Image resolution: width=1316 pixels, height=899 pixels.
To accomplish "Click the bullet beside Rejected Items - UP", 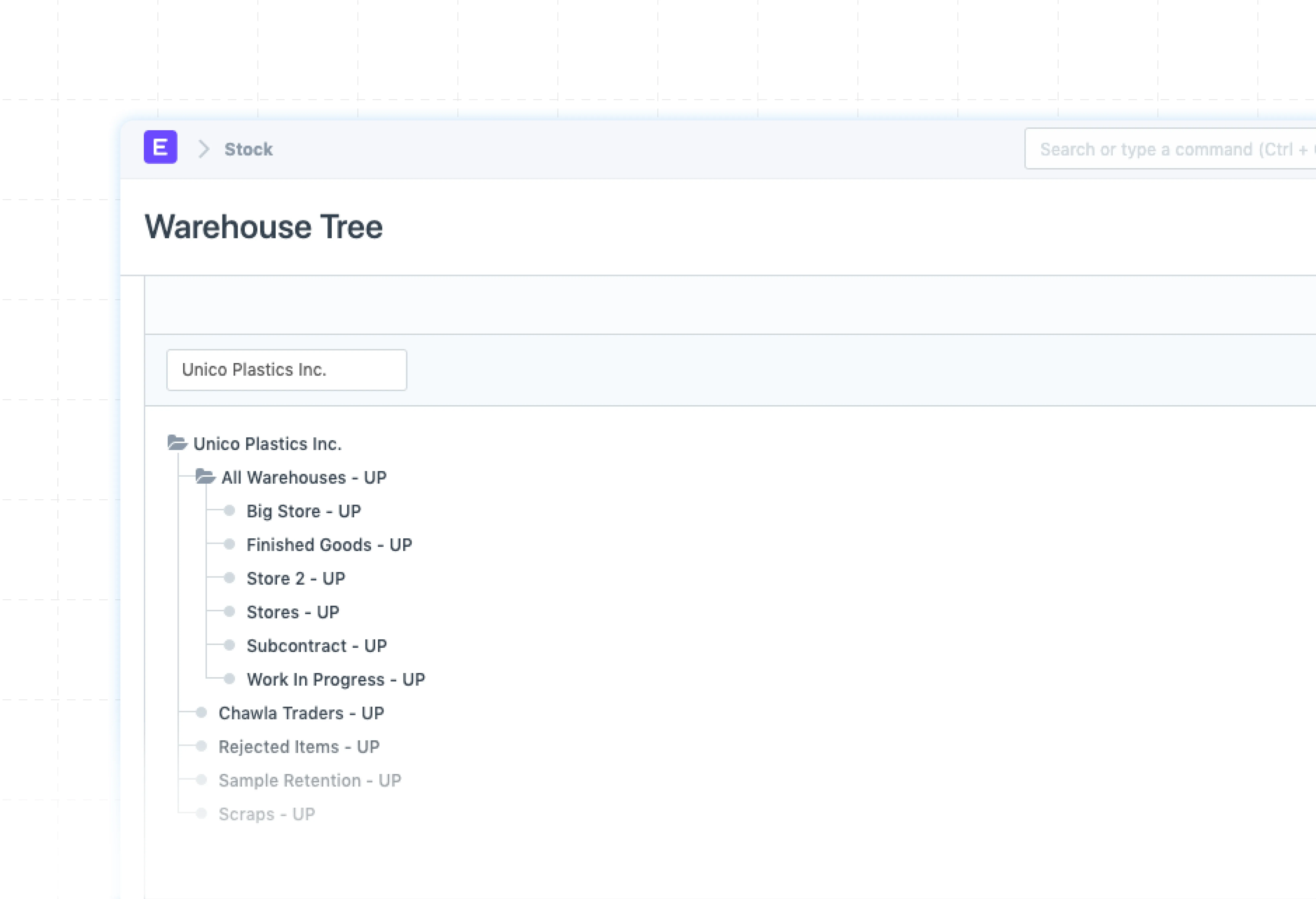I will coord(202,746).
